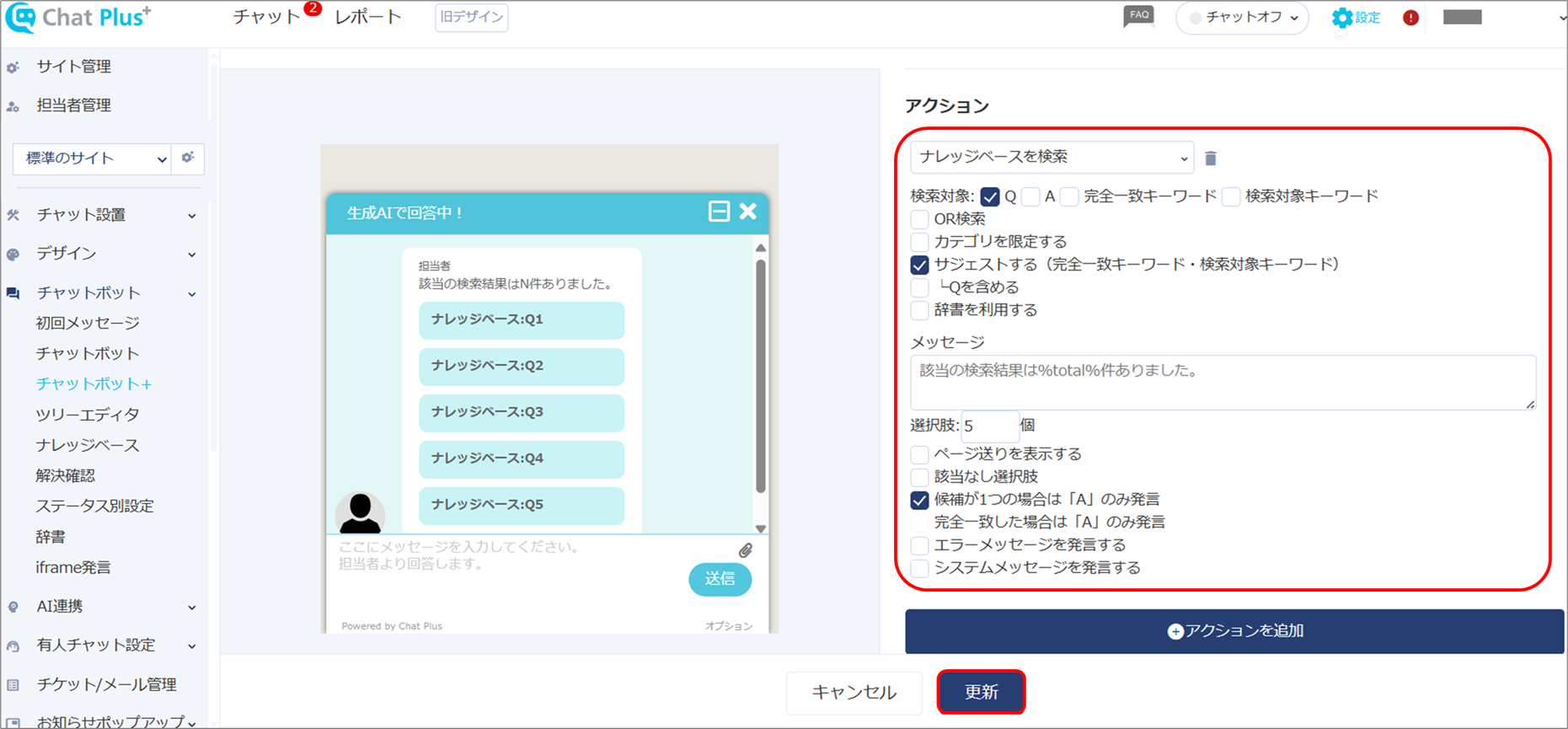Image resolution: width=1568 pixels, height=729 pixels.
Task: Open 初回メッセージ in sidebar
Action: [88, 323]
